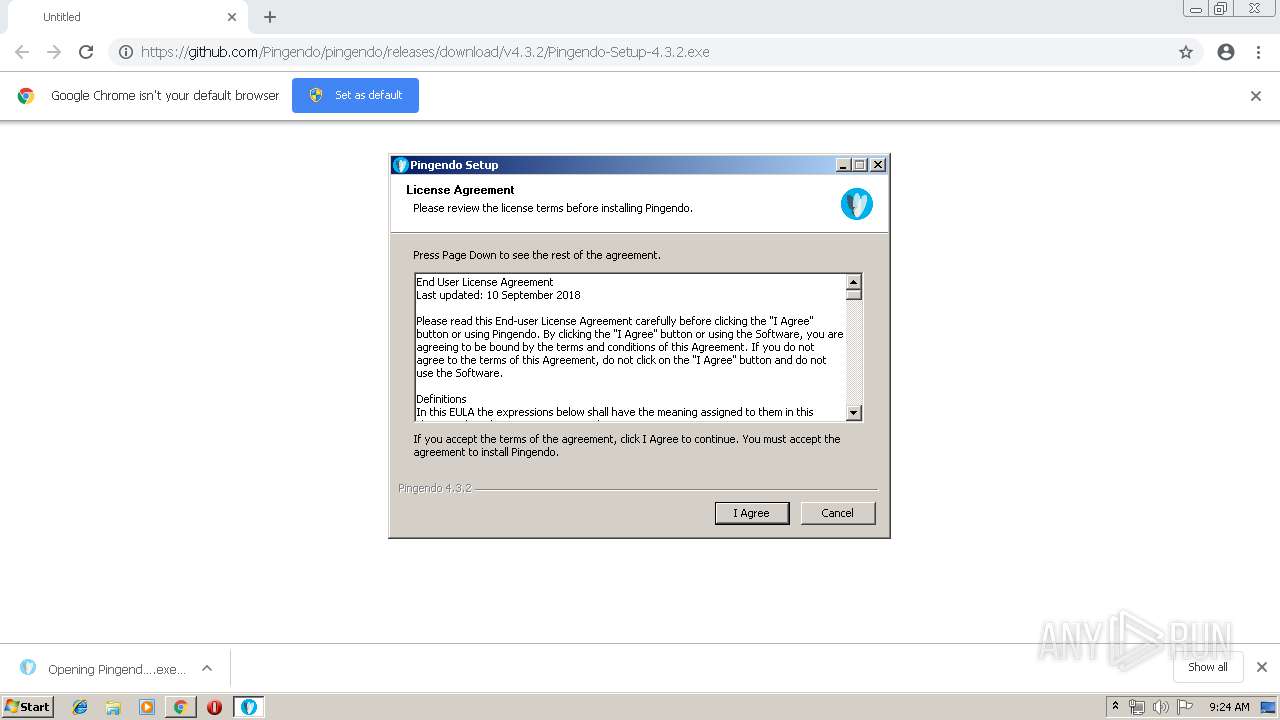Open the downloaded Pingendo exe item
This screenshot has height=720, width=1280.
104,669
